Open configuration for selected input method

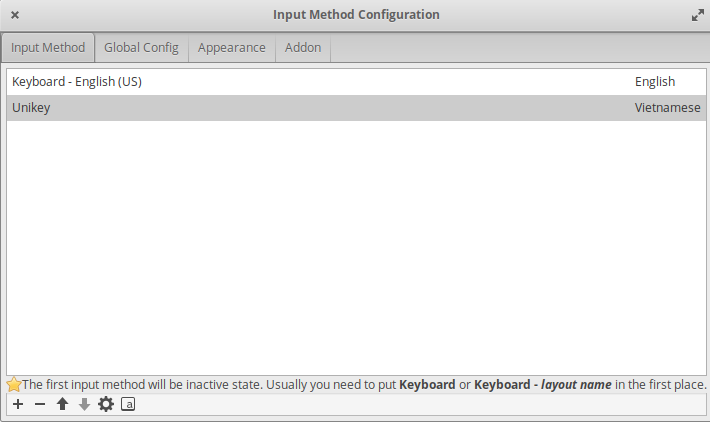pyautogui.click(x=106, y=405)
